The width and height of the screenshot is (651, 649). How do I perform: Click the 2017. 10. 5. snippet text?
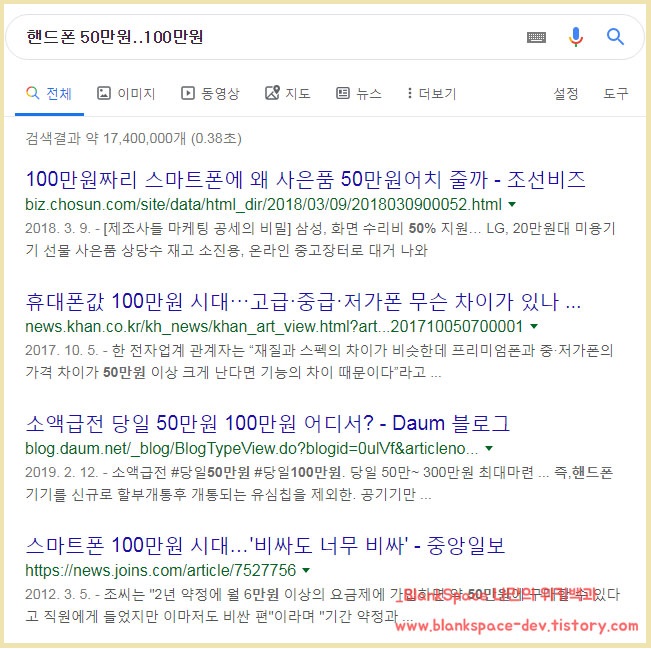point(319,361)
